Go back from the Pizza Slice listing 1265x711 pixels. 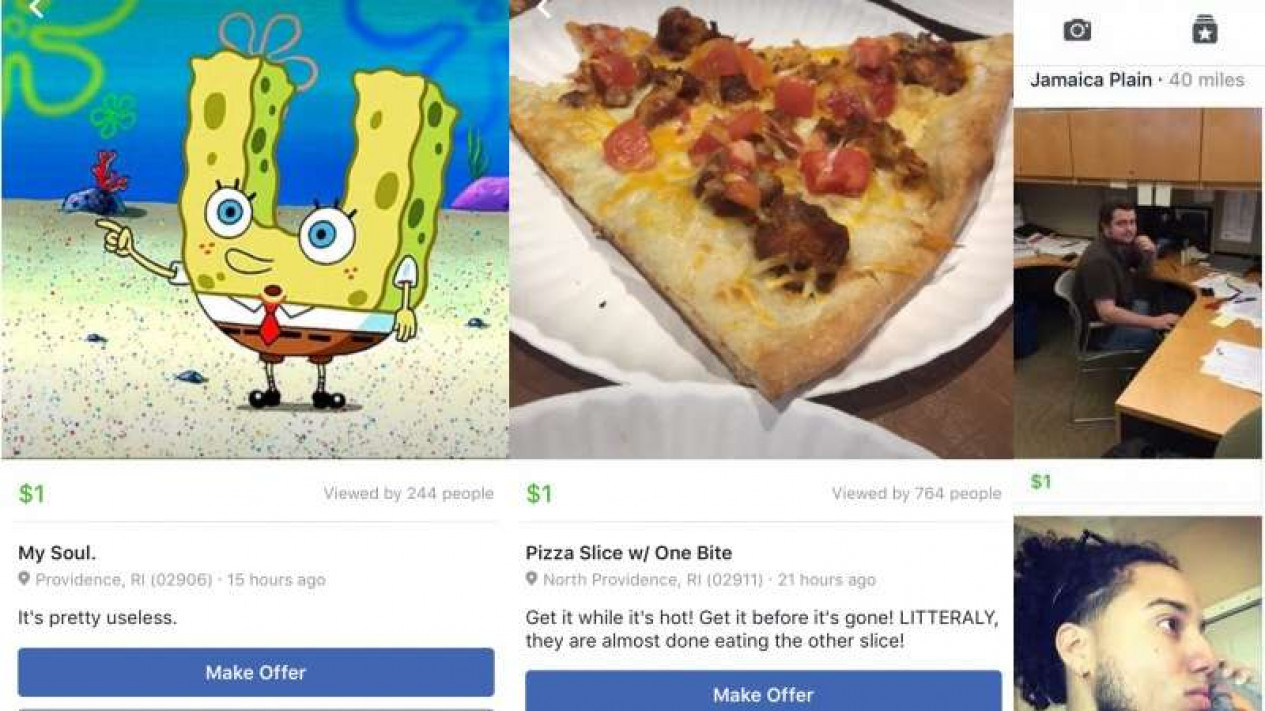click(x=544, y=9)
